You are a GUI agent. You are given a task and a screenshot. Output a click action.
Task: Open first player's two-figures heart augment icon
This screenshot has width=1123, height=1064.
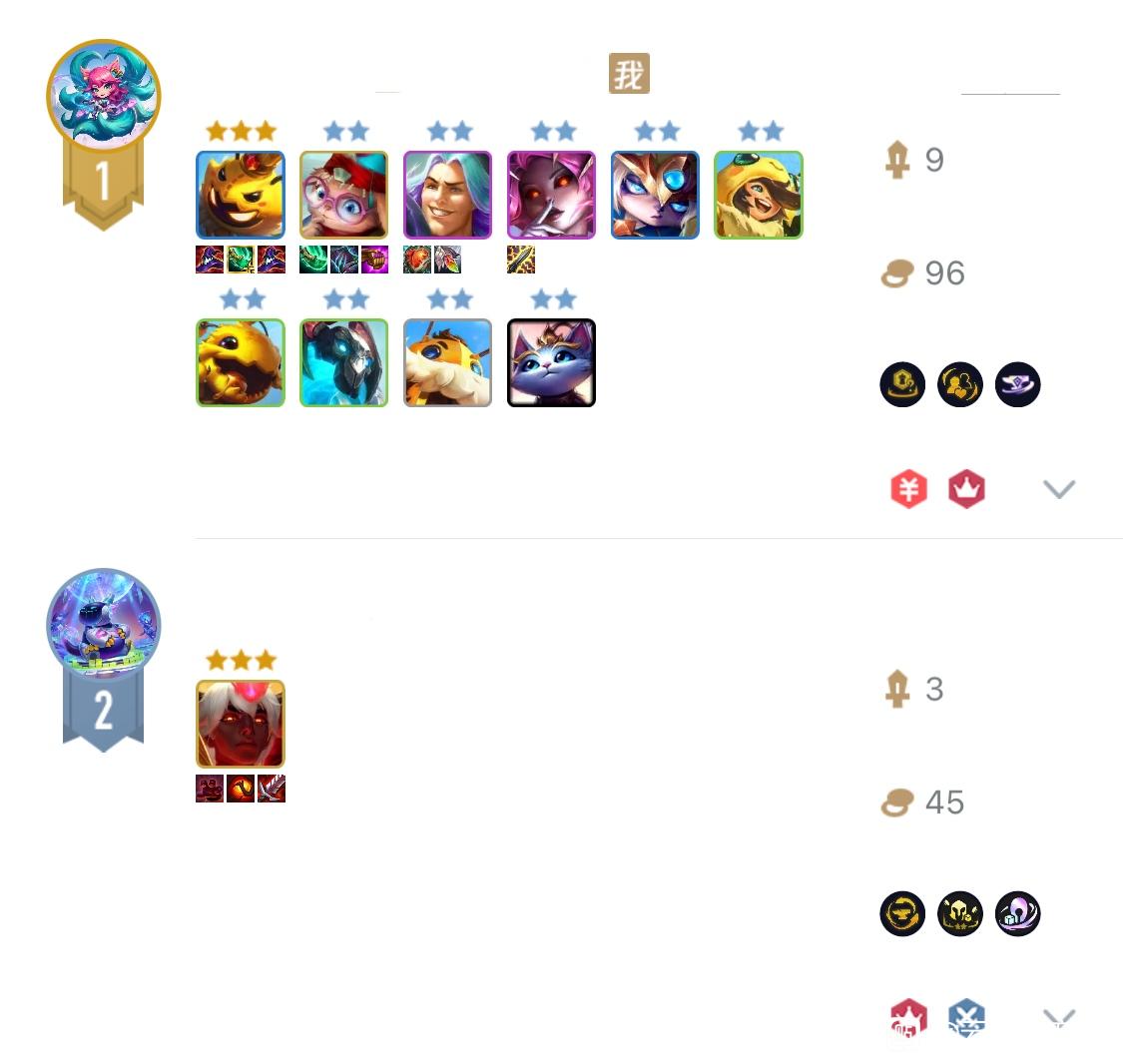tap(959, 384)
